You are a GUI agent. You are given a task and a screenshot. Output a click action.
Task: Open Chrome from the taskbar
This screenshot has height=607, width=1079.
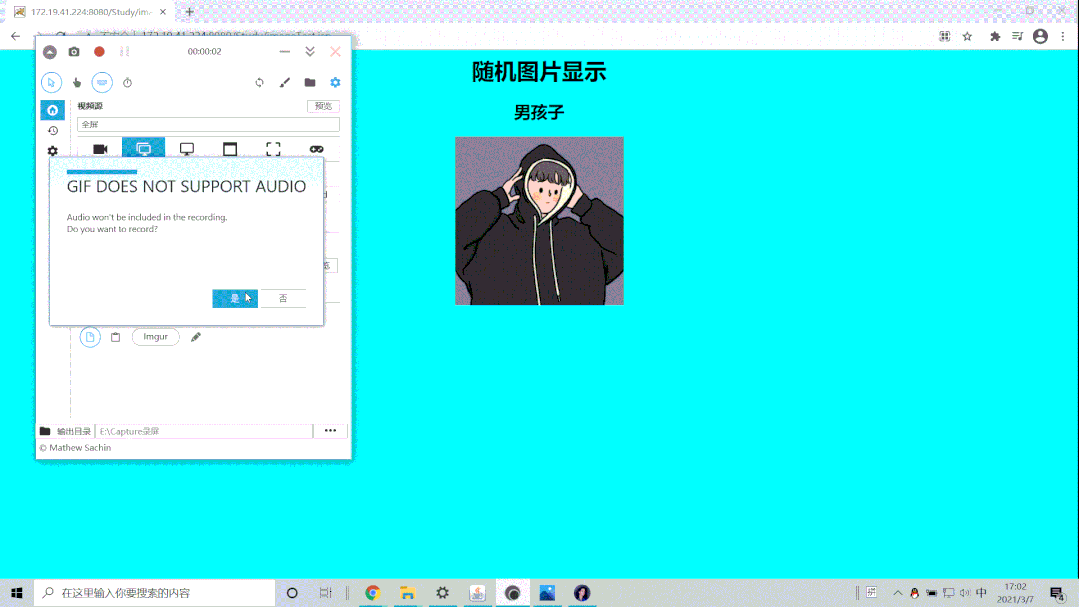(x=372, y=593)
